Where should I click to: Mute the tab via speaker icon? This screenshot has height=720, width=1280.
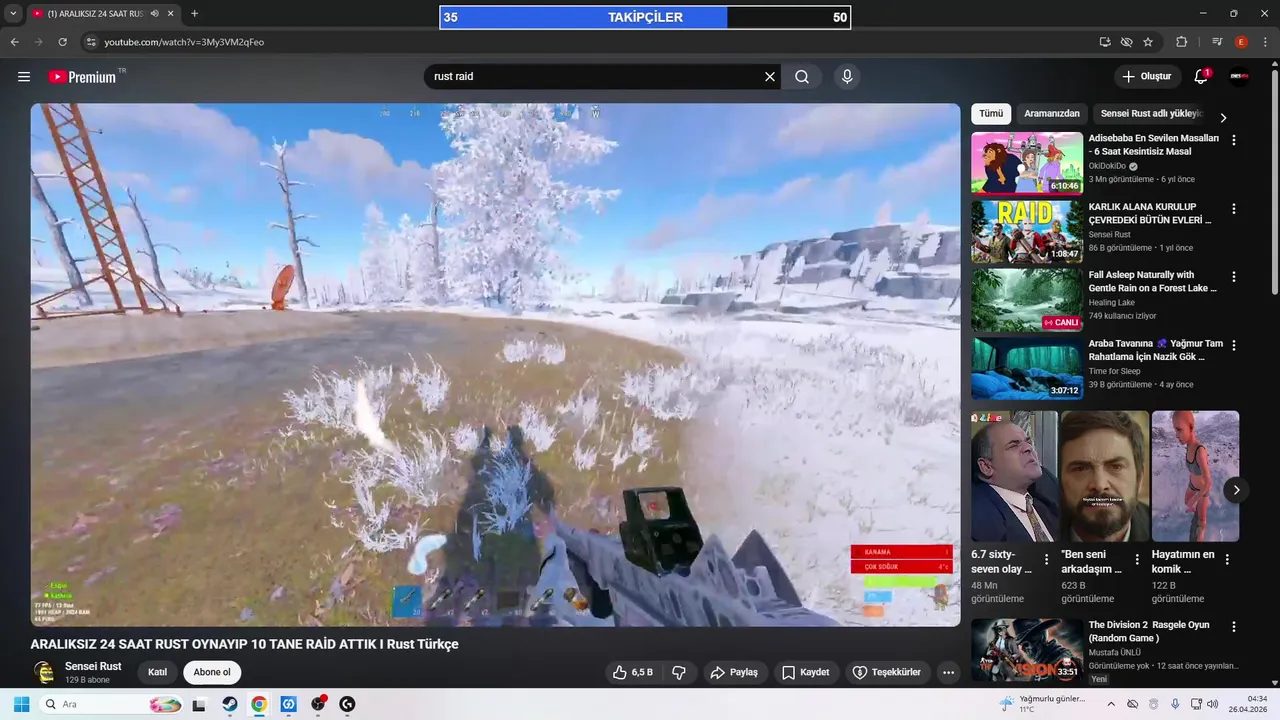[x=155, y=14]
